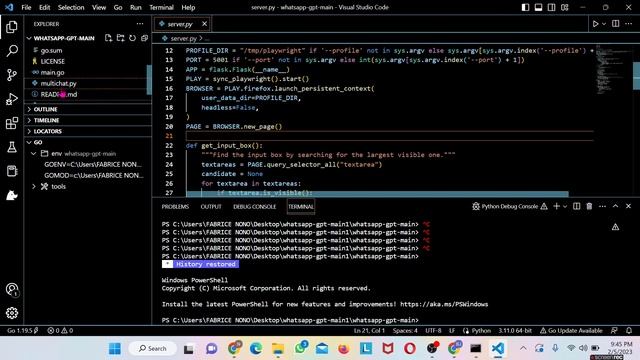640x360 pixels.
Task: Close the server.py editor tab
Action: pyautogui.click(x=204, y=24)
